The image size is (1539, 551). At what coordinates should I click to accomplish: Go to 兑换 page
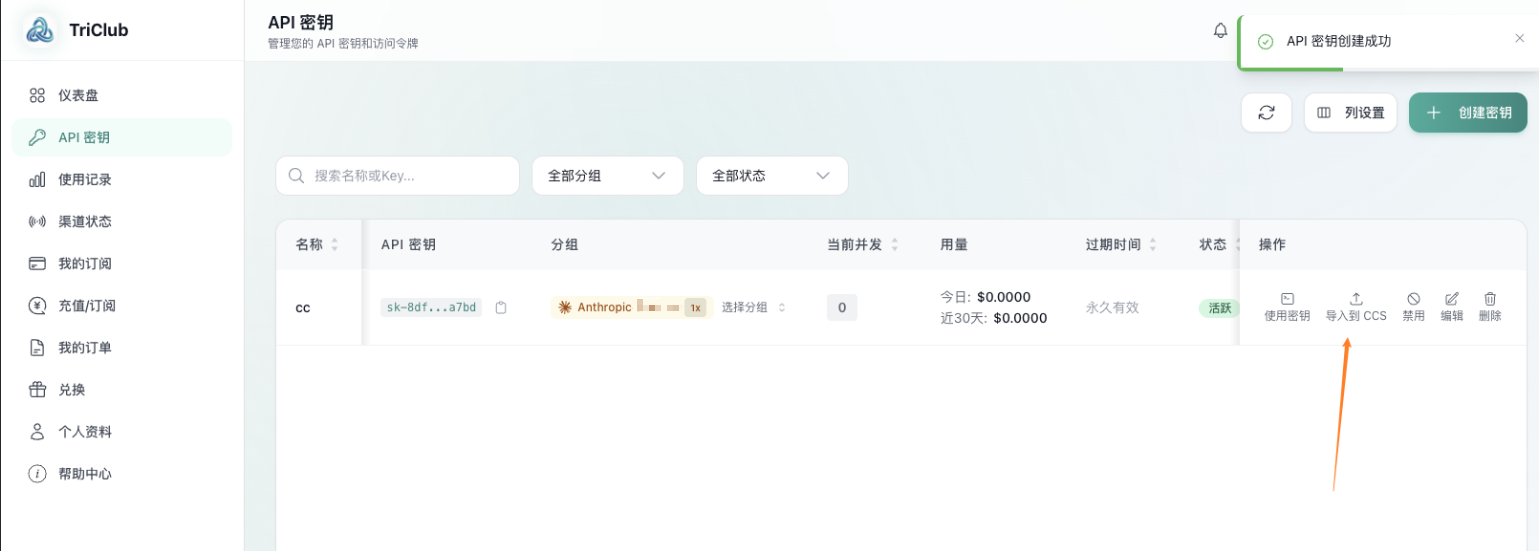click(x=122, y=390)
